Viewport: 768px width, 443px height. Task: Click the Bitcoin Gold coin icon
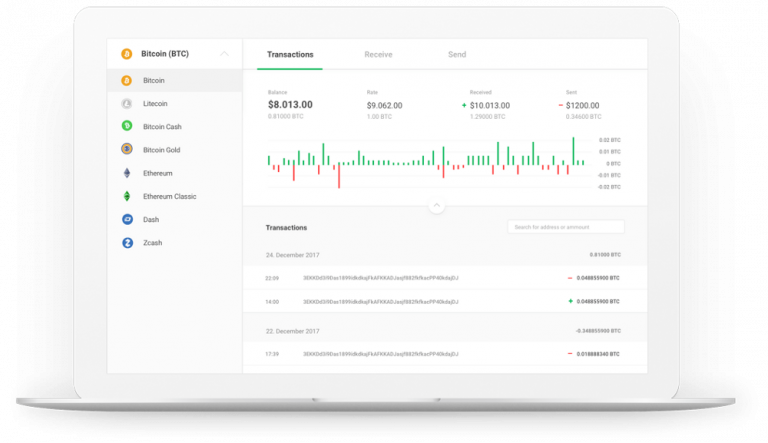tap(127, 149)
